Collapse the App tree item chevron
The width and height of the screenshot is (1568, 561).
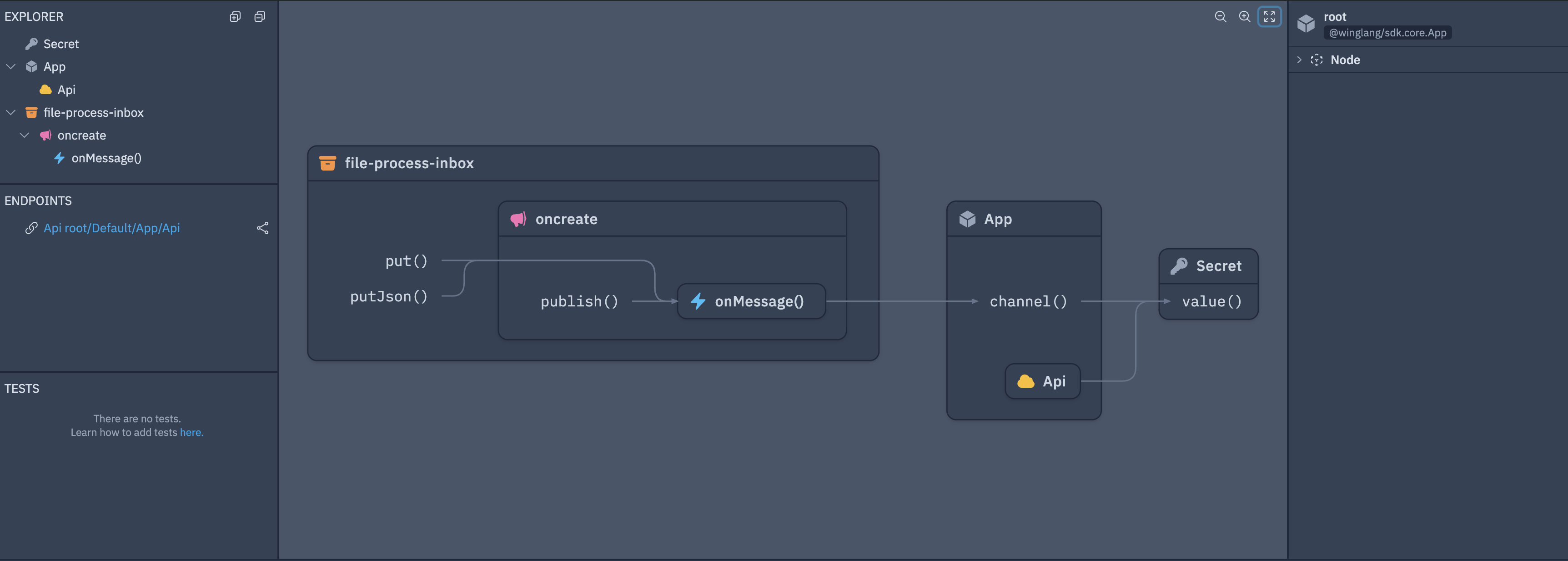click(x=11, y=66)
